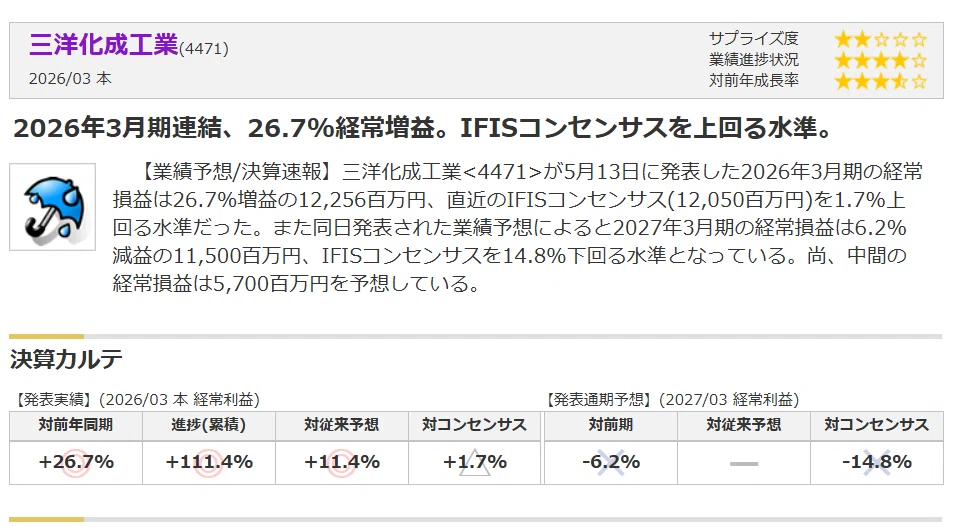Image resolution: width=980 pixels, height=527 pixels.
Task: Click the 業績進捗状況 star rating
Action: click(x=881, y=60)
